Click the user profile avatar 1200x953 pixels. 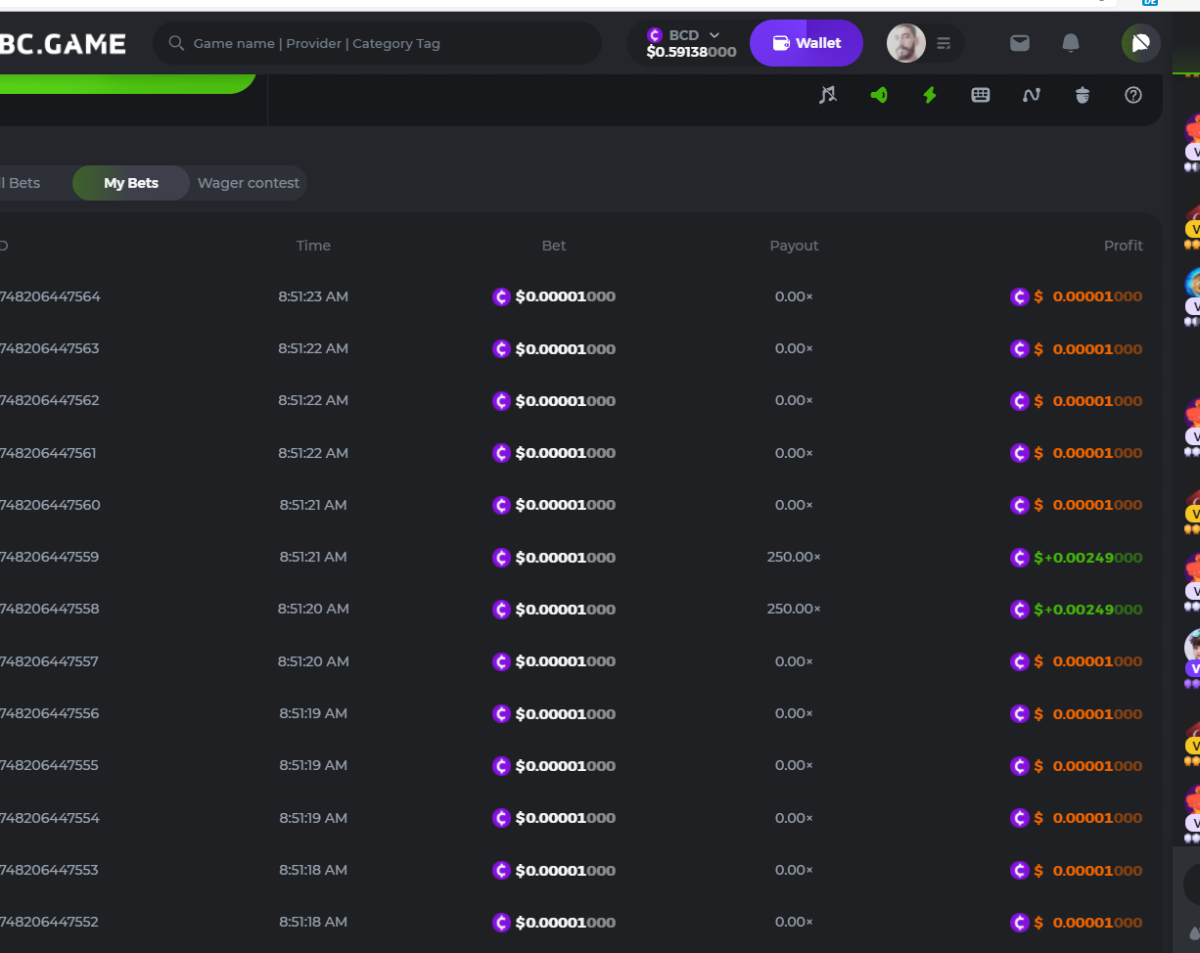[x=906, y=43]
